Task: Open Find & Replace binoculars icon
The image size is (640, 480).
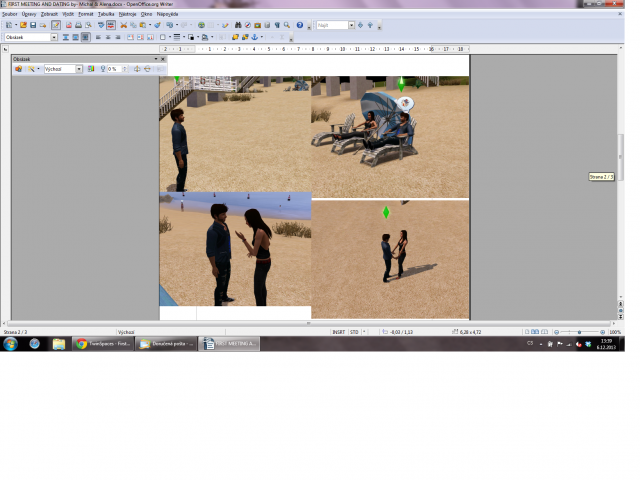Action: [x=238, y=25]
